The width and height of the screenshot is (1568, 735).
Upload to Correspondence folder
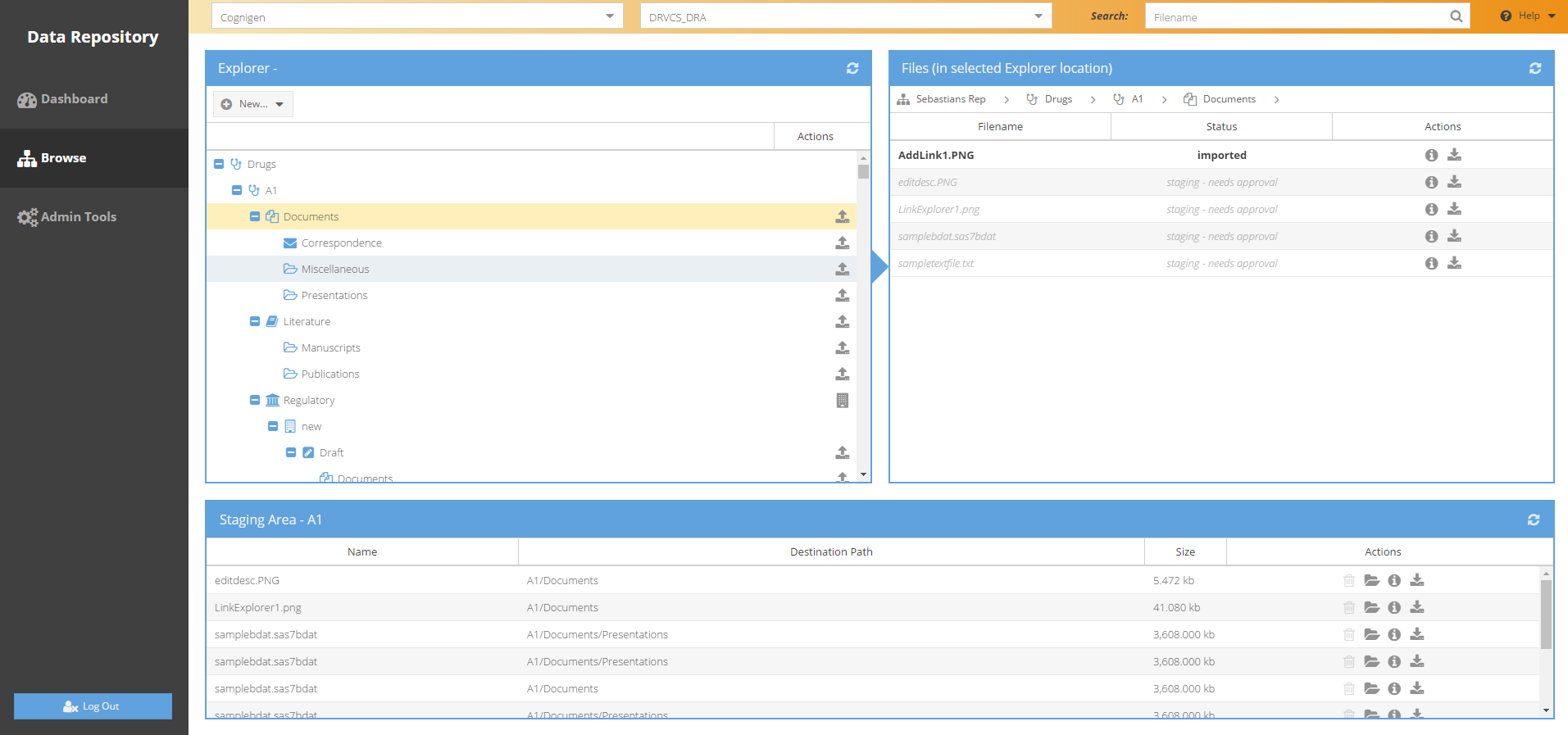(842, 243)
